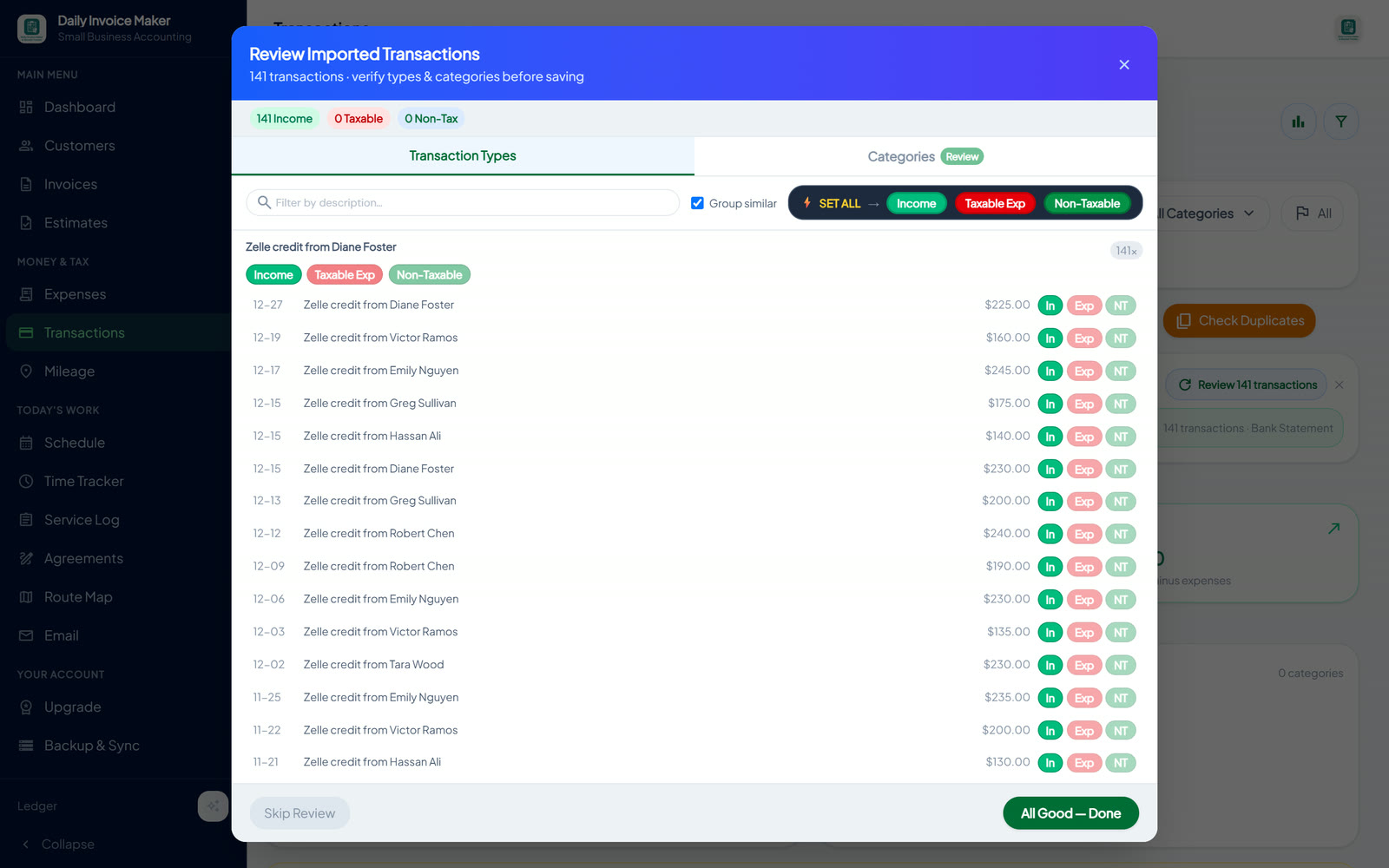Open Expenses in sidebar
Image resolution: width=1389 pixels, height=868 pixels.
[x=75, y=294]
